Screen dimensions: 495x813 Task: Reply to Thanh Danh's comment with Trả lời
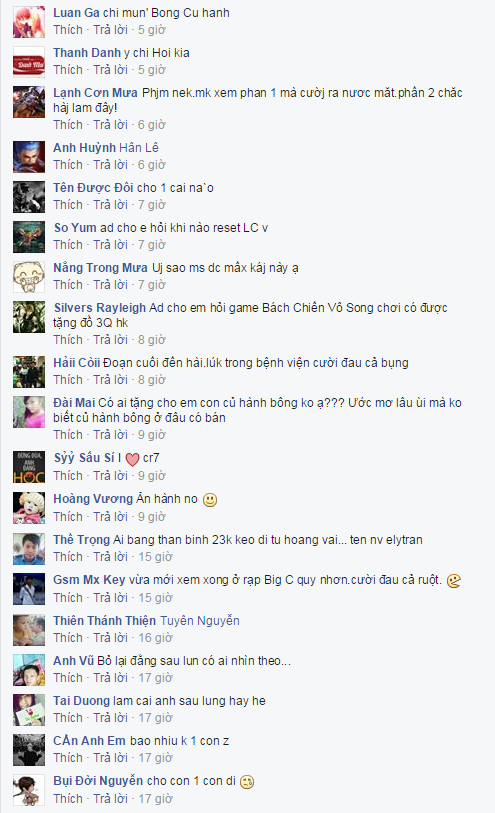pos(110,69)
